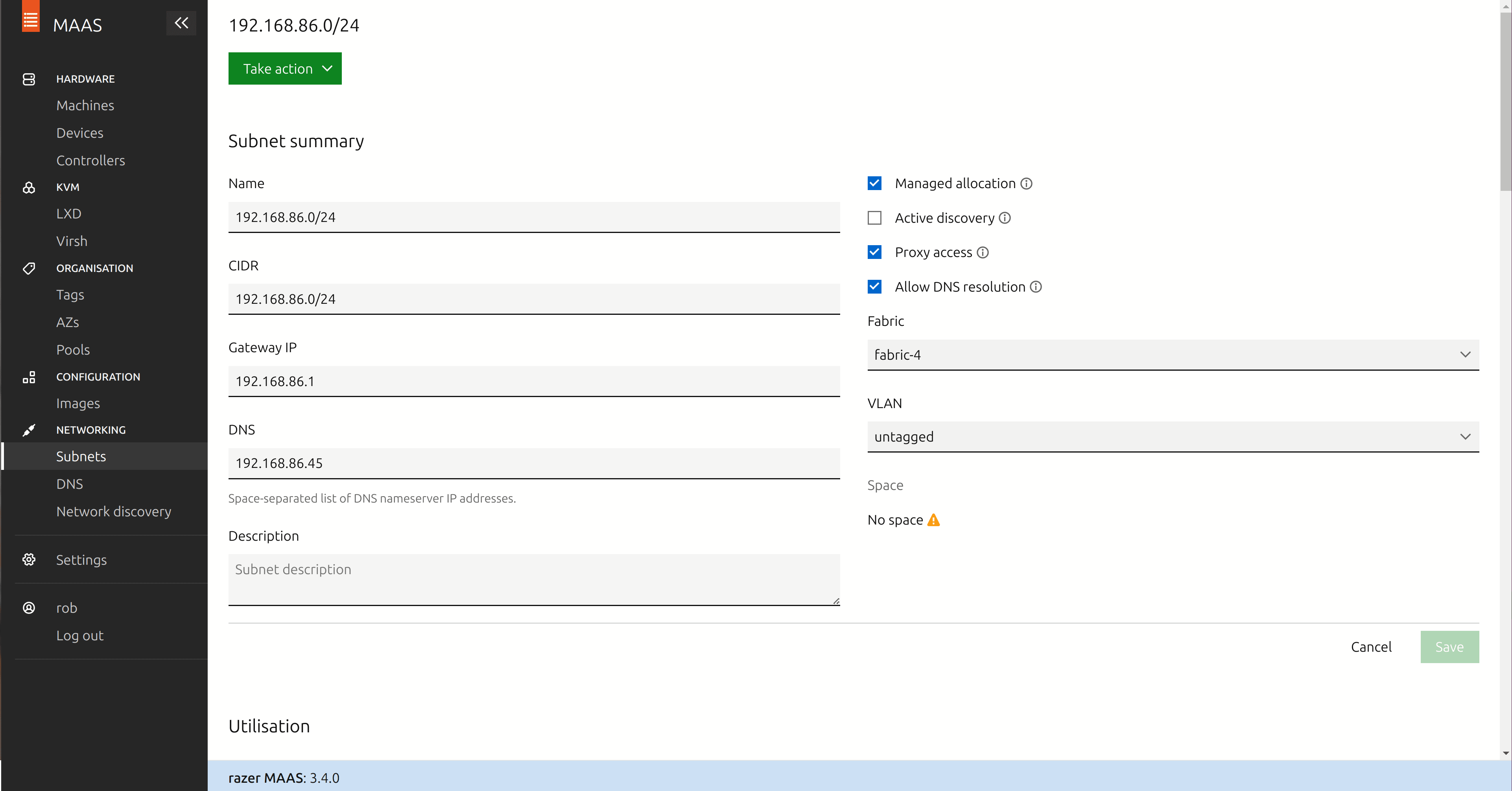
Task: Click the Save button
Action: coord(1449,647)
